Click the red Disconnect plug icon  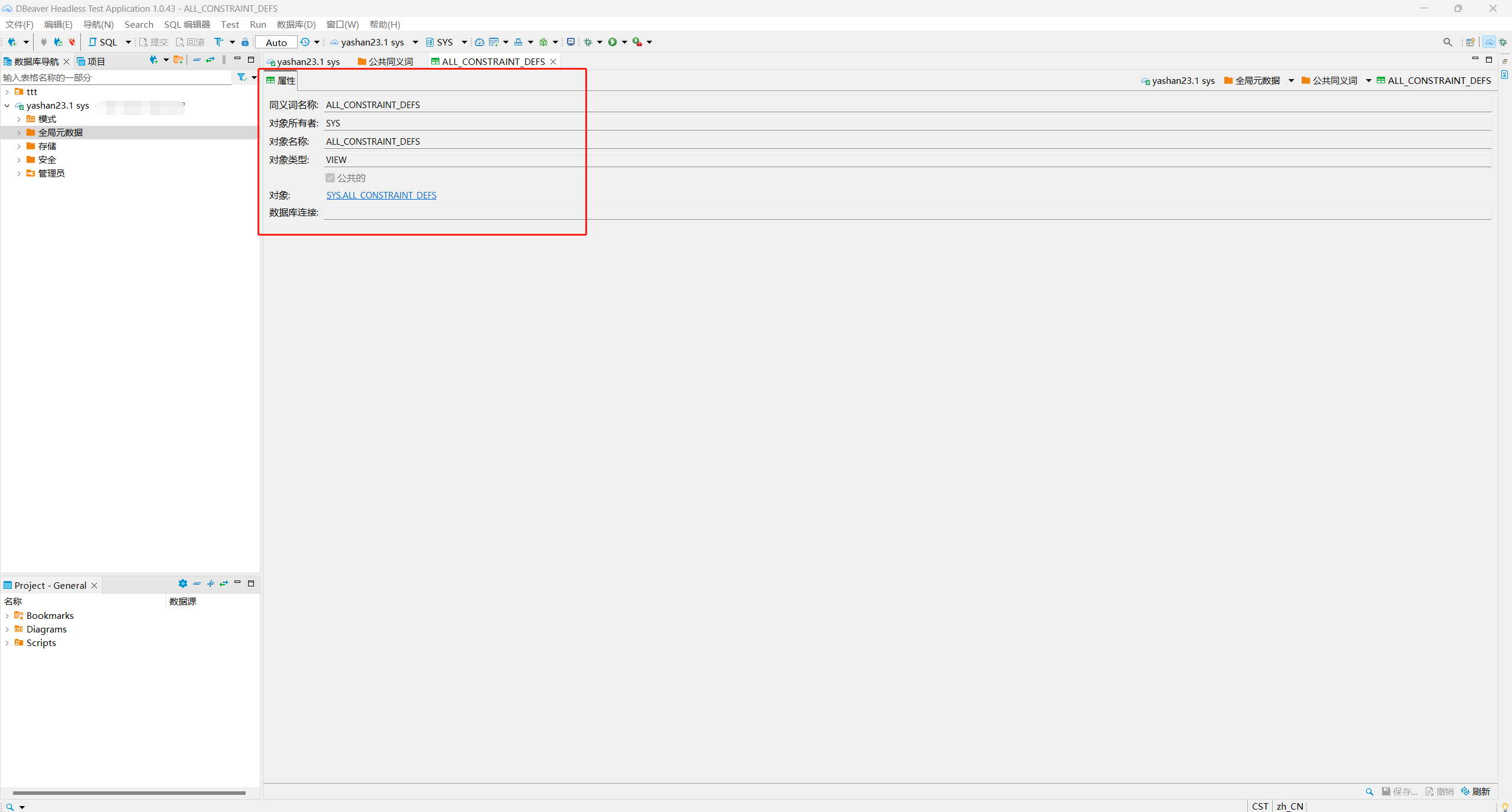(x=72, y=42)
